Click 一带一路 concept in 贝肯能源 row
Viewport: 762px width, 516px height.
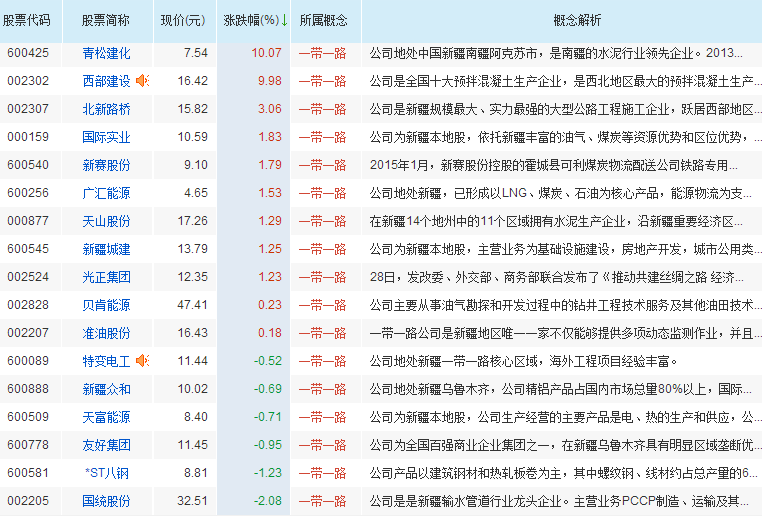pos(323,305)
